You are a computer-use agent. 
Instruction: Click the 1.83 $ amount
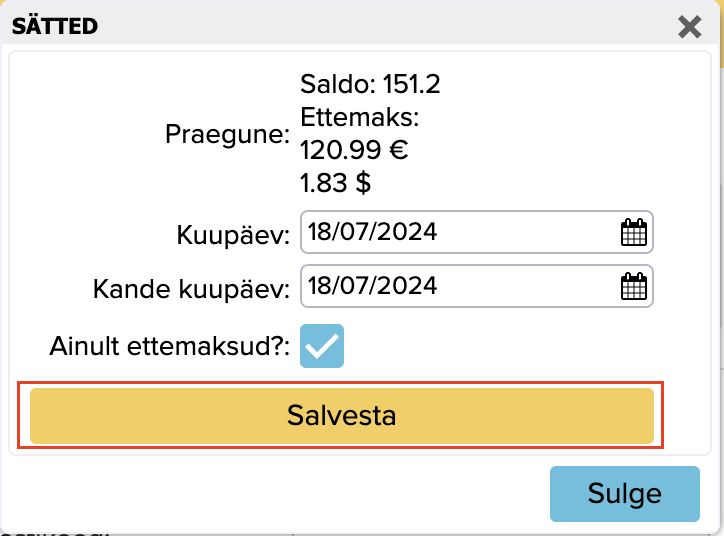pyautogui.click(x=336, y=184)
